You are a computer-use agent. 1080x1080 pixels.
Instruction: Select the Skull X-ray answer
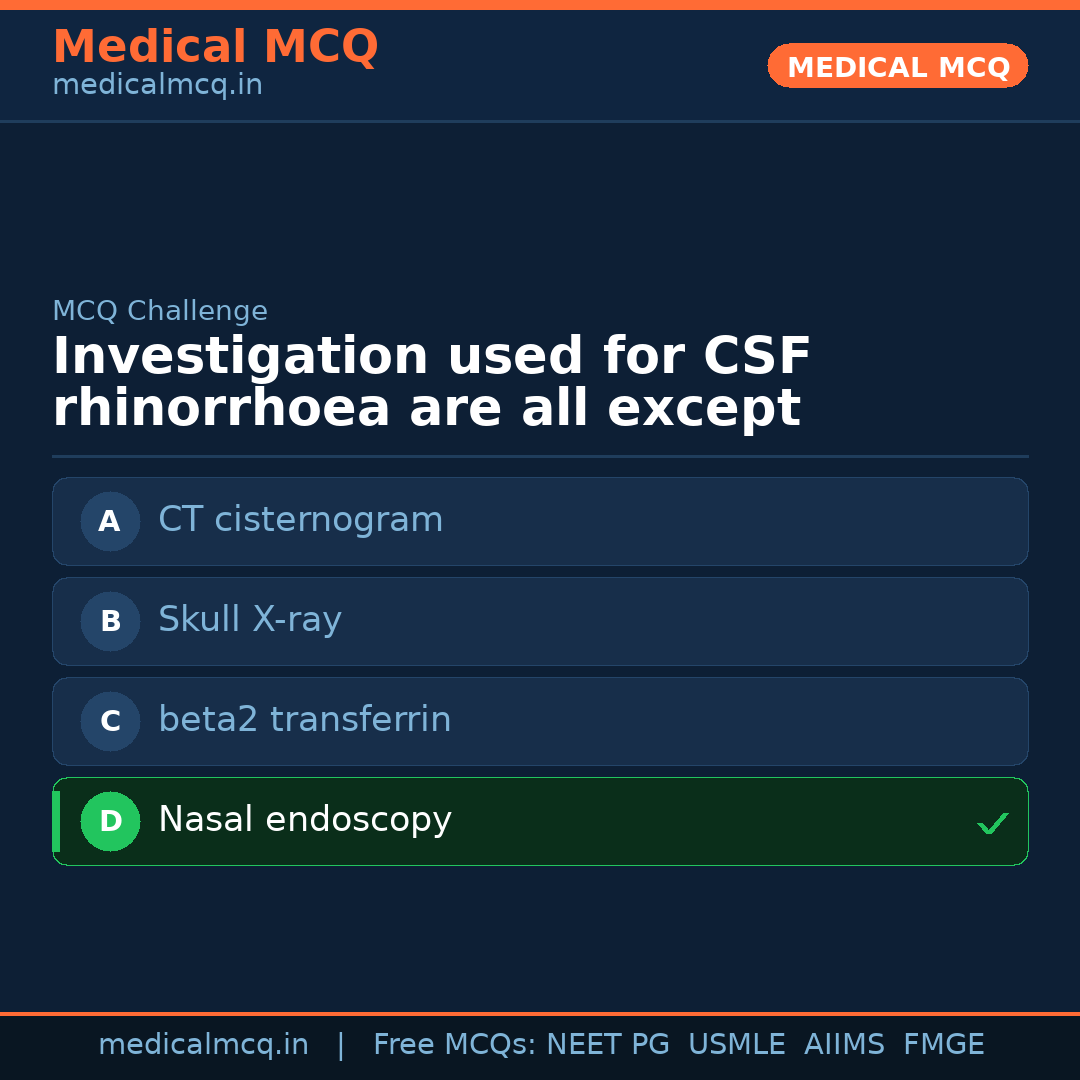250,620
